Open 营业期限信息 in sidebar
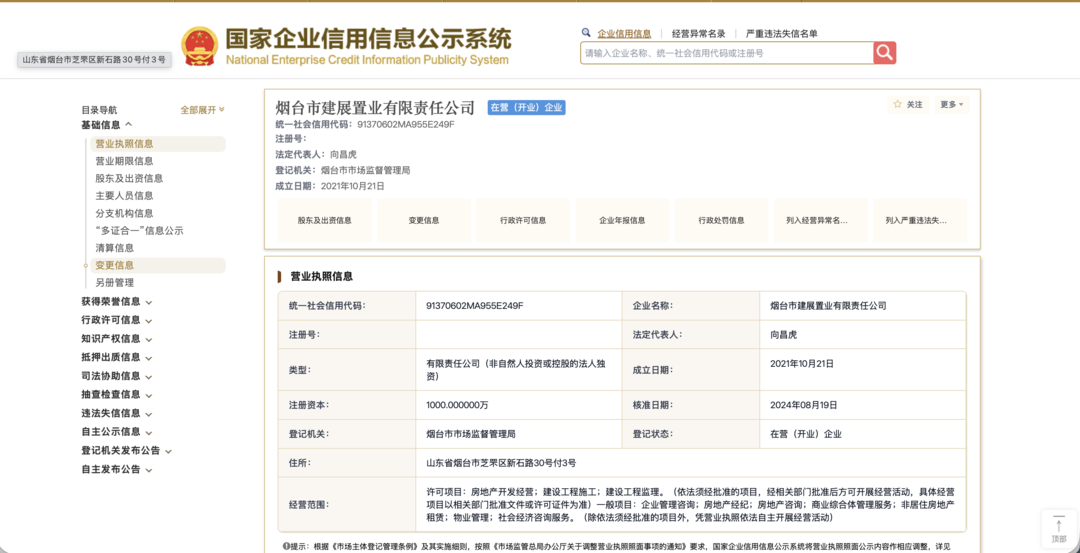The height and width of the screenshot is (553, 1080). pyautogui.click(x=124, y=161)
